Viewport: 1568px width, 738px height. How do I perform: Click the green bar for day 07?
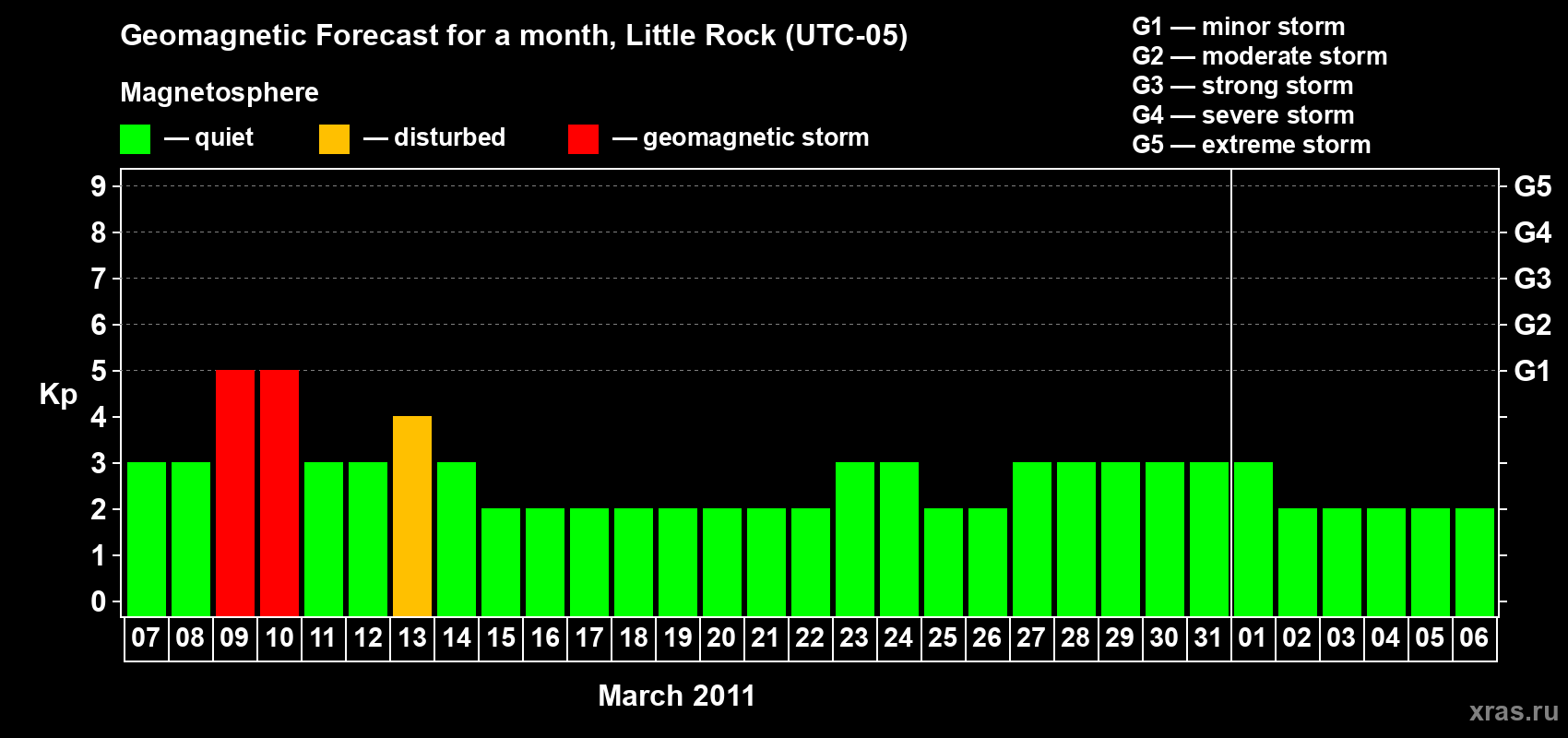[147, 540]
